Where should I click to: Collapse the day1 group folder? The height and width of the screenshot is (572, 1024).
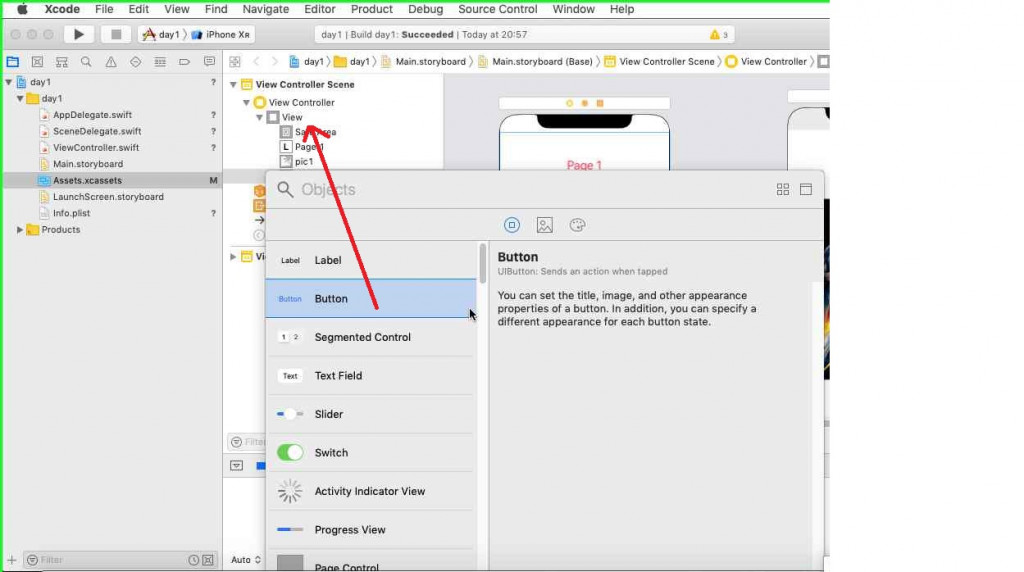[x=20, y=99]
